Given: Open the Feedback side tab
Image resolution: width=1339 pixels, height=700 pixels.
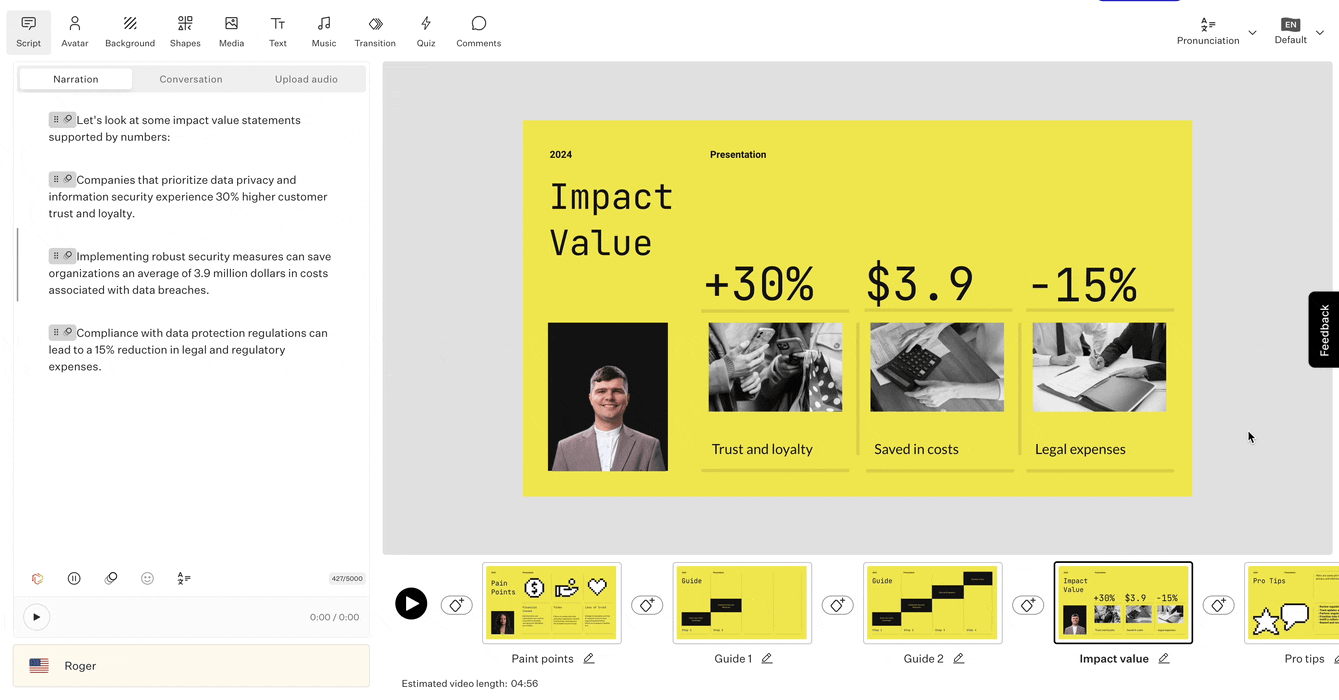Looking at the screenshot, I should [x=1324, y=330].
